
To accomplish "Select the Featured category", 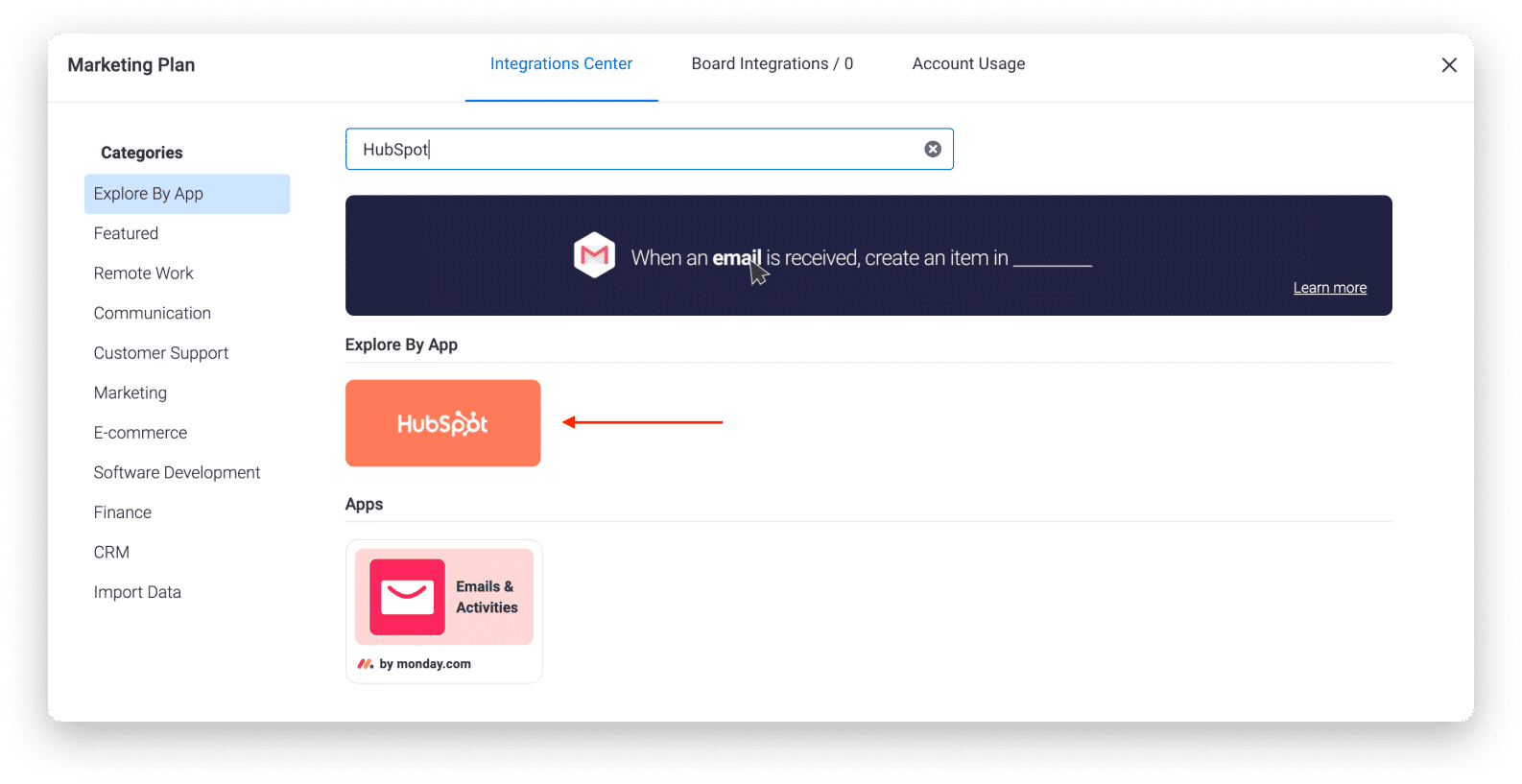I will click(x=127, y=233).
